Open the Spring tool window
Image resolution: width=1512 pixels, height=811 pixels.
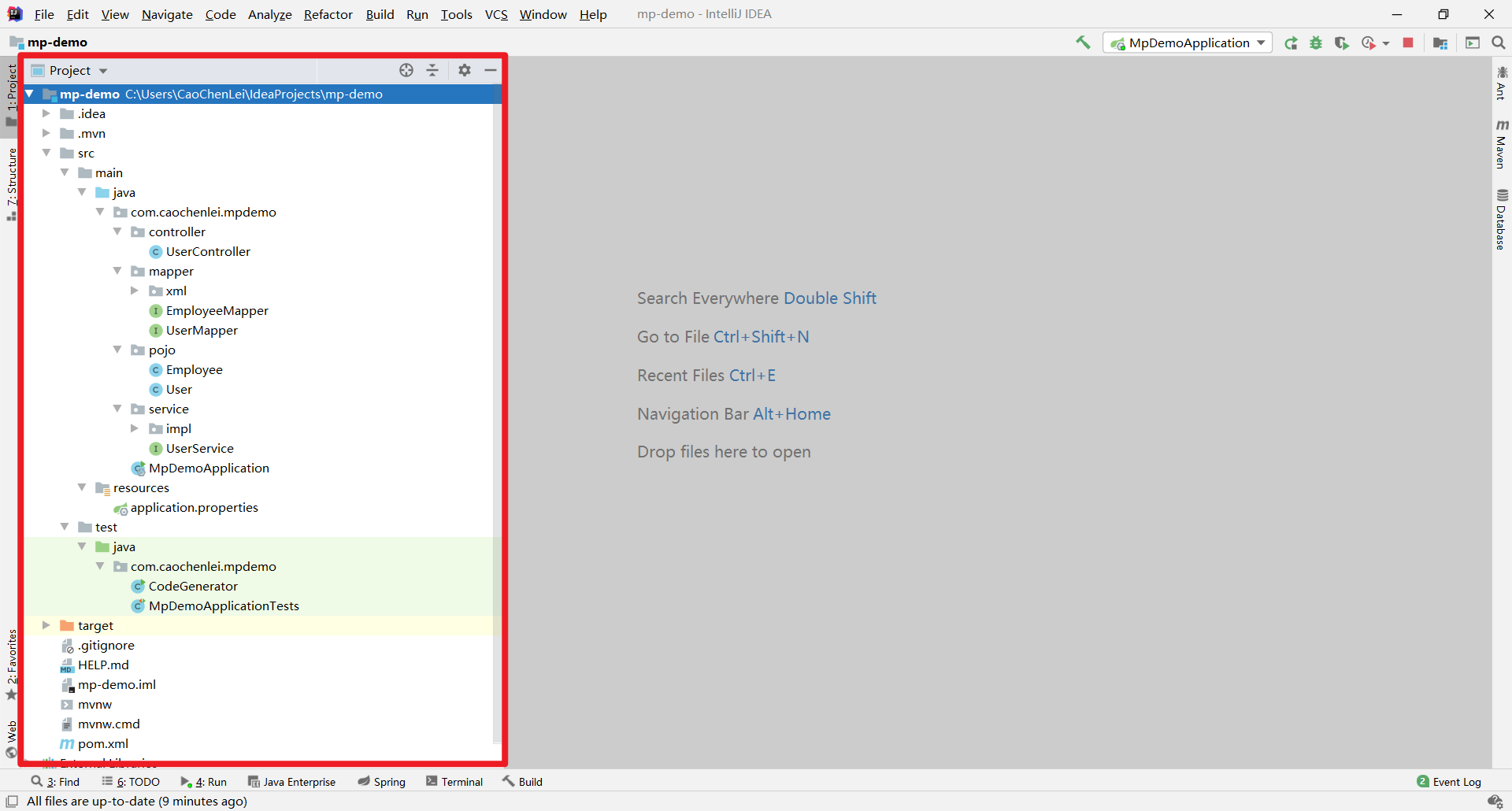point(382,782)
